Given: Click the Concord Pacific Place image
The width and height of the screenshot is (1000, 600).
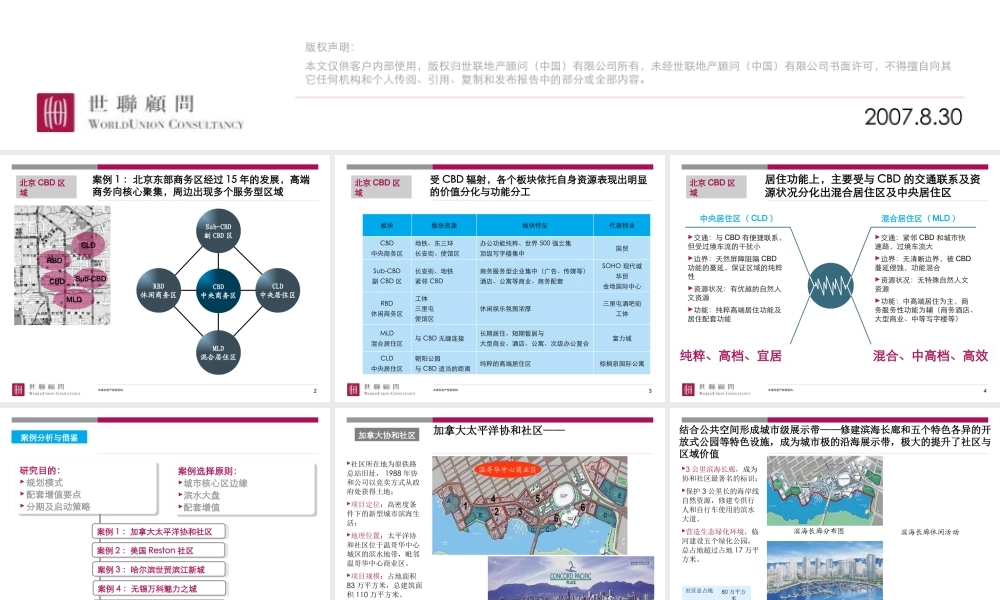Looking at the screenshot, I should [571, 578].
